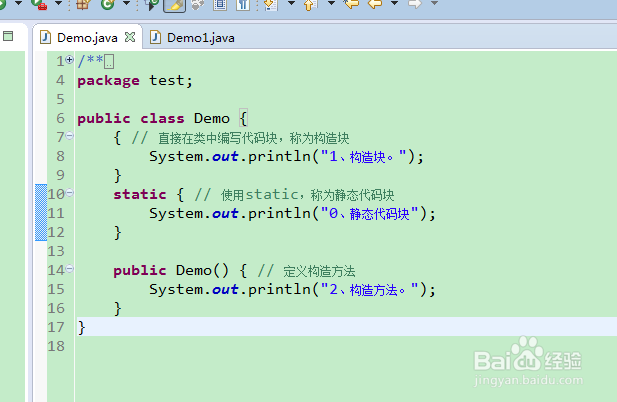
Task: Click the closing brace on line 12
Action: click(x=117, y=232)
